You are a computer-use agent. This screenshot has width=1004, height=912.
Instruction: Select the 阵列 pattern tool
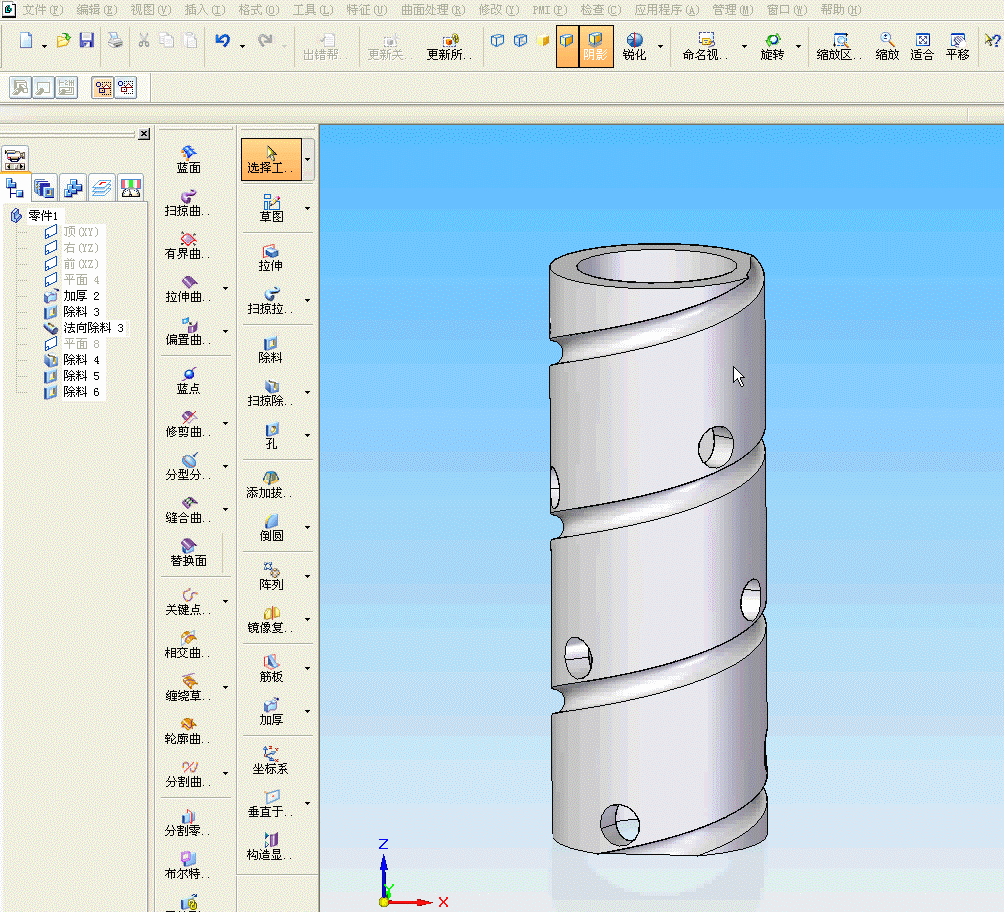pos(271,577)
